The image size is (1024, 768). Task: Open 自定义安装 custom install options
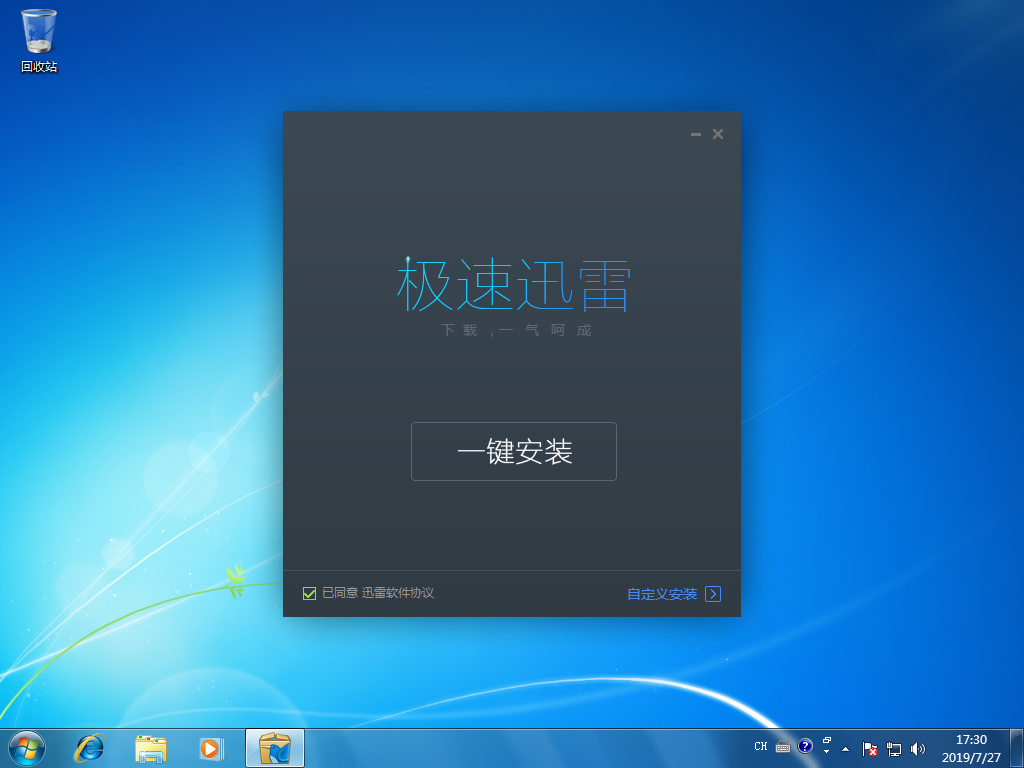click(661, 594)
